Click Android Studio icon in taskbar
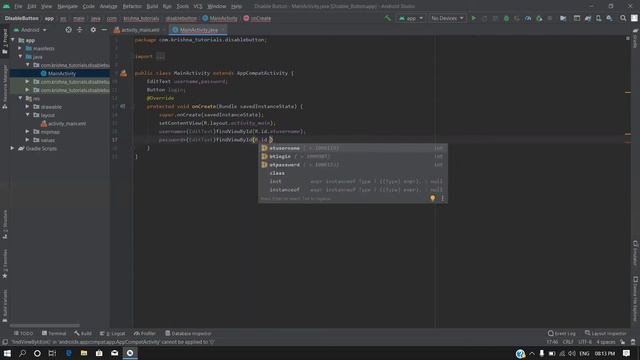 coord(130,353)
